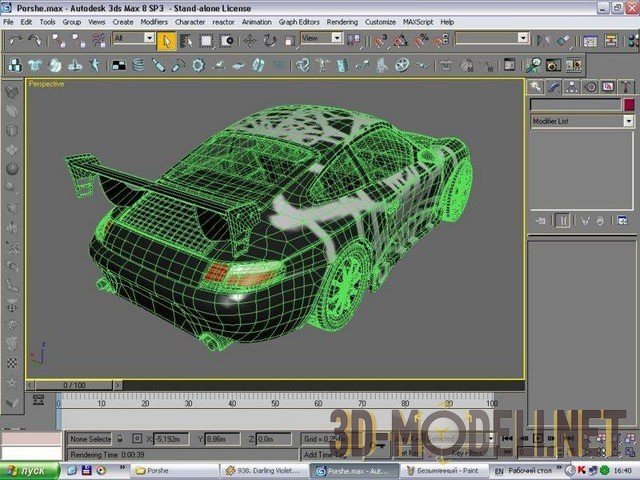Image resolution: width=640 pixels, height=480 pixels.
Task: Click the object name input field
Action: 575,105
